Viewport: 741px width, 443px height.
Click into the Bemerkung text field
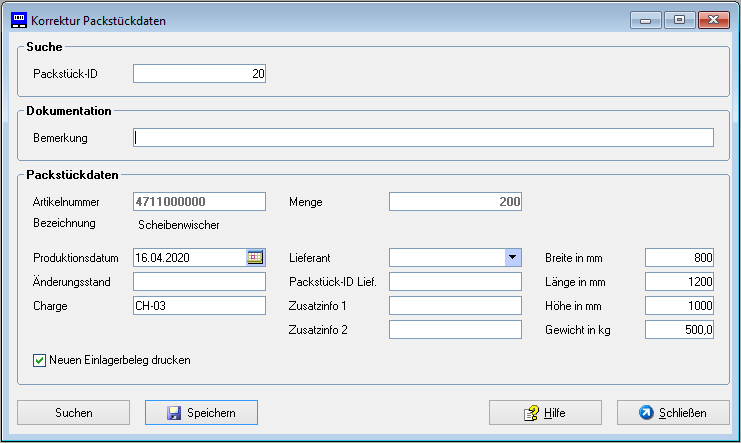tap(424, 137)
